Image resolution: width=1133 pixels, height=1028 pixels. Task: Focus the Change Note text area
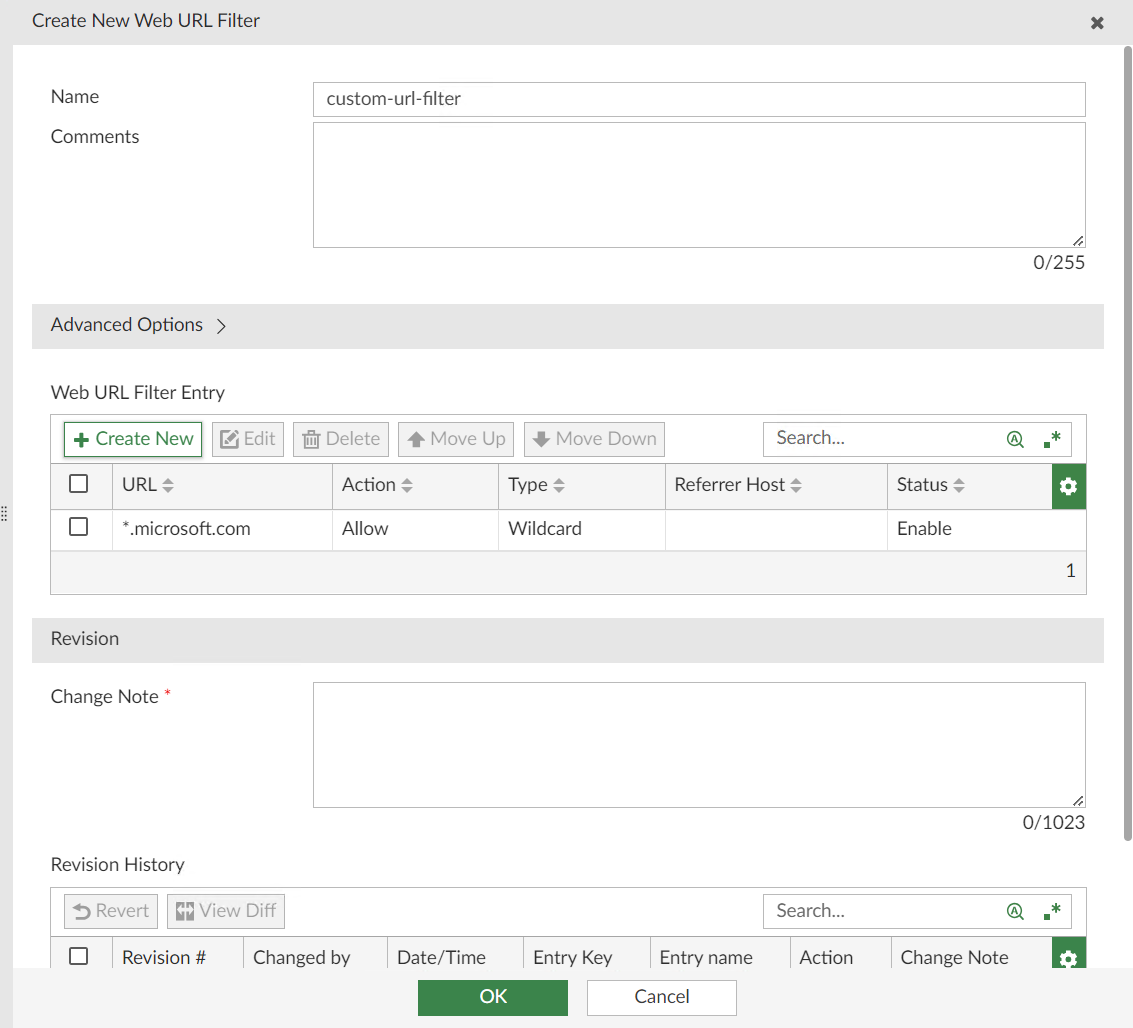pyautogui.click(x=699, y=745)
